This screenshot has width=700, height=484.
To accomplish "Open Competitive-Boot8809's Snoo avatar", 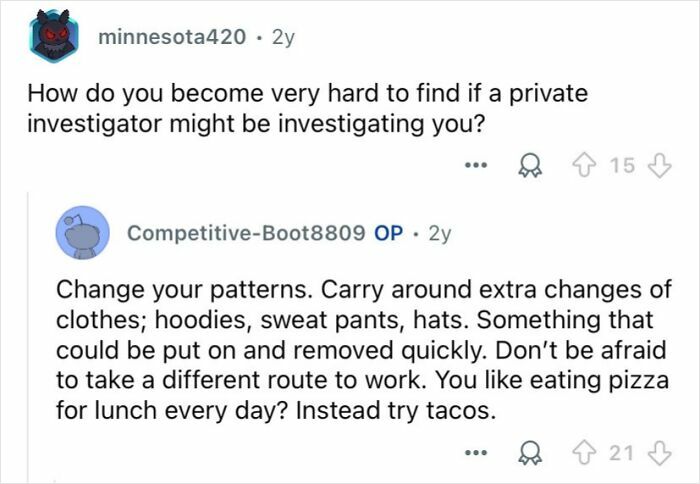I will [x=82, y=233].
